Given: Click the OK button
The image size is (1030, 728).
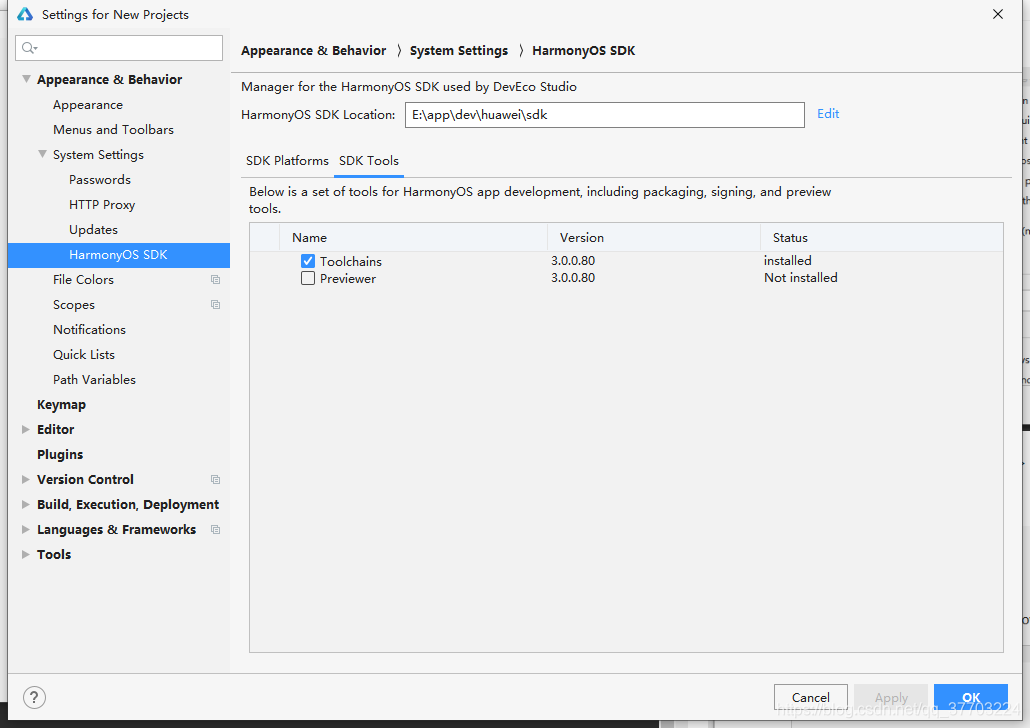Looking at the screenshot, I should tap(971, 697).
